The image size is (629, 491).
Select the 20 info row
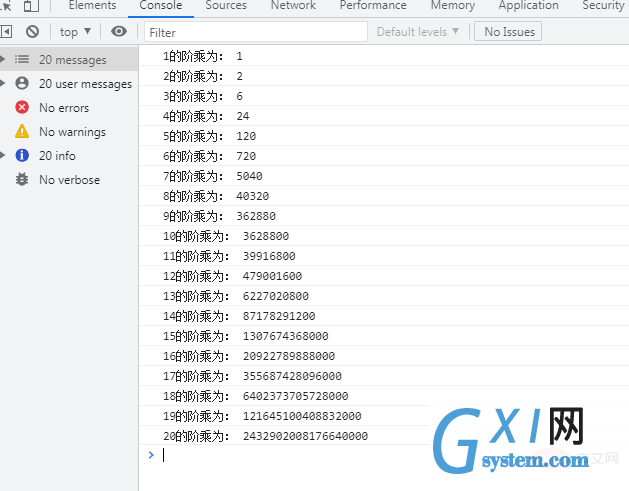pyautogui.click(x=69, y=155)
